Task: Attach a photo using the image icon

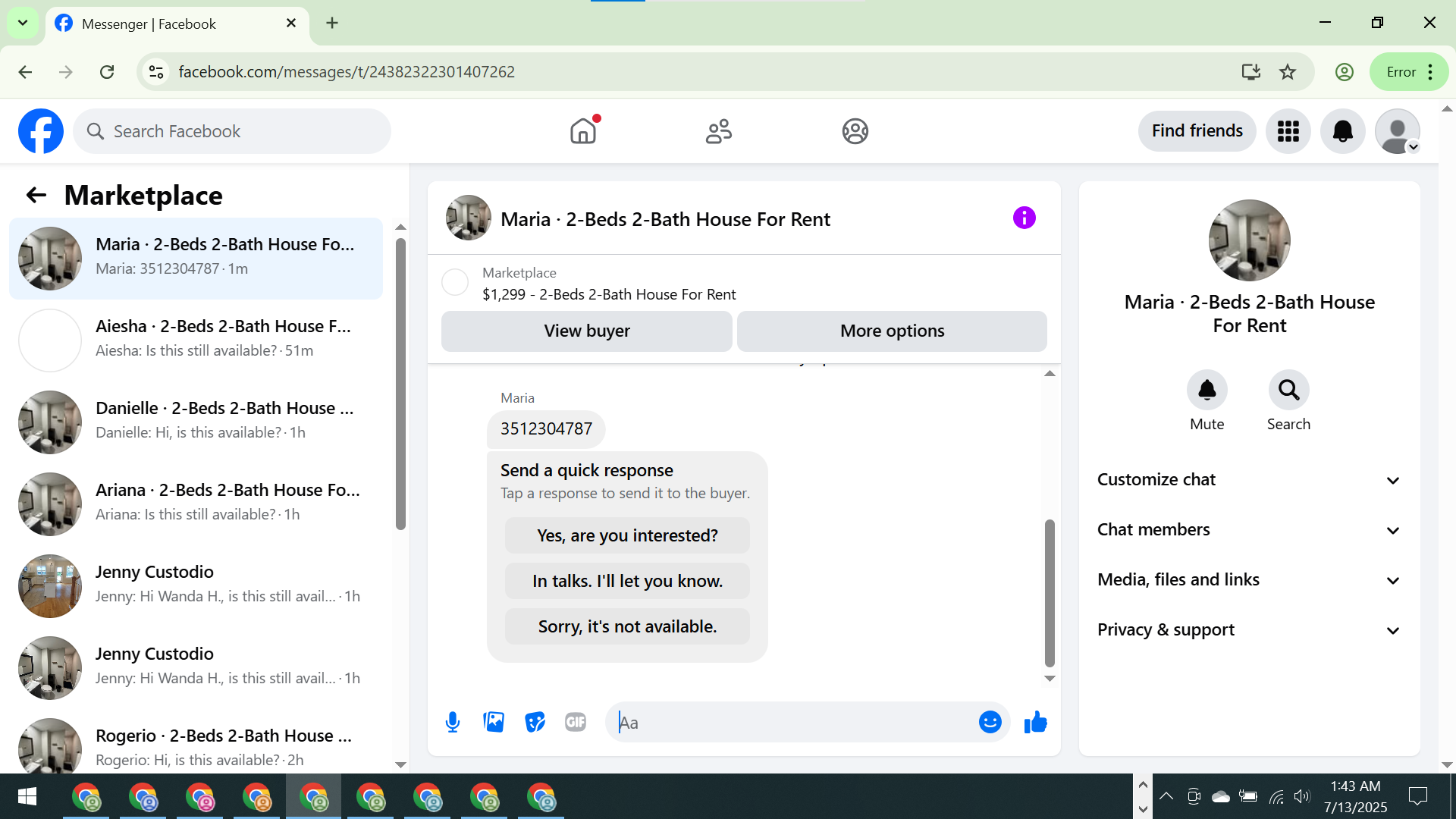Action: coord(494,722)
